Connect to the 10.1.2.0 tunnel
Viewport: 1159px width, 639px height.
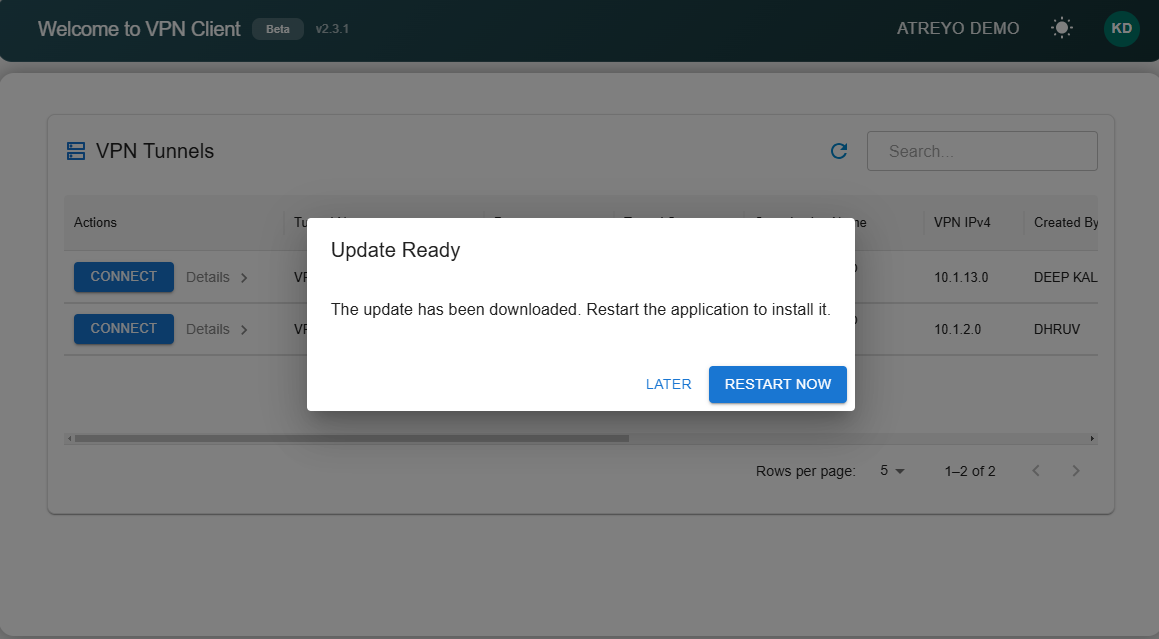[123, 329]
